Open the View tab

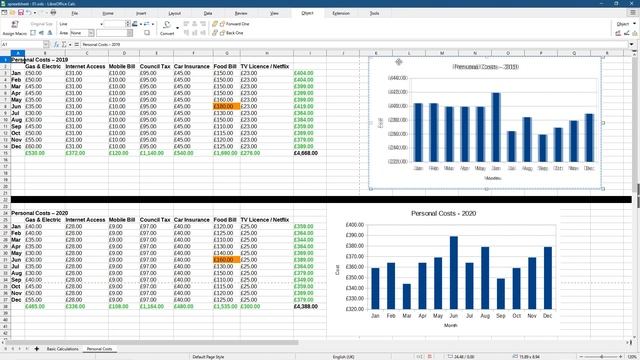(x=274, y=13)
